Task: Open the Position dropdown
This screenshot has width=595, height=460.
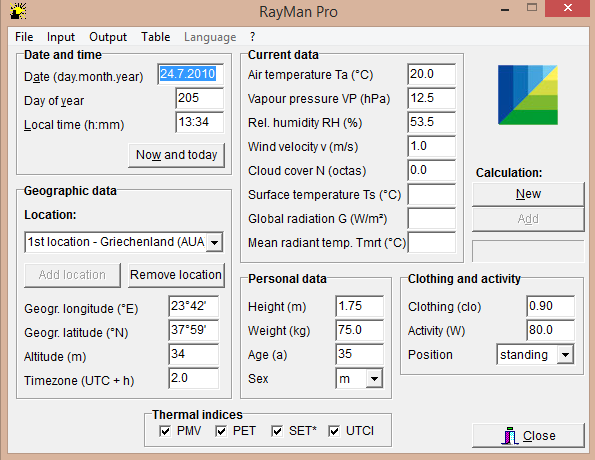Action: click(565, 355)
